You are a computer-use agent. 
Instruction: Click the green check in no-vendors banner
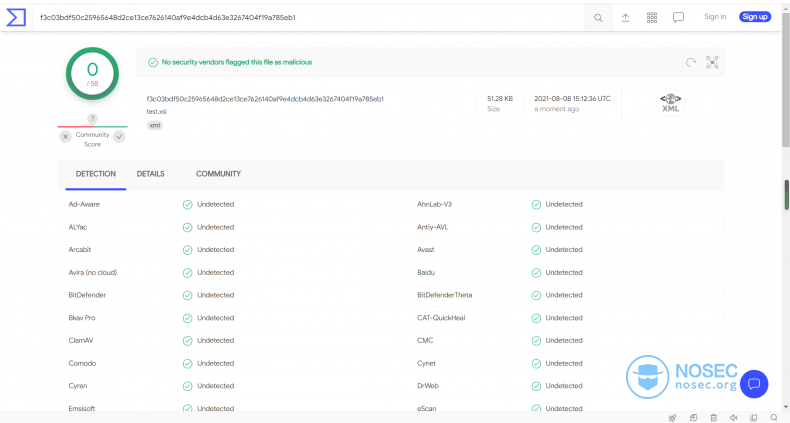click(x=153, y=62)
